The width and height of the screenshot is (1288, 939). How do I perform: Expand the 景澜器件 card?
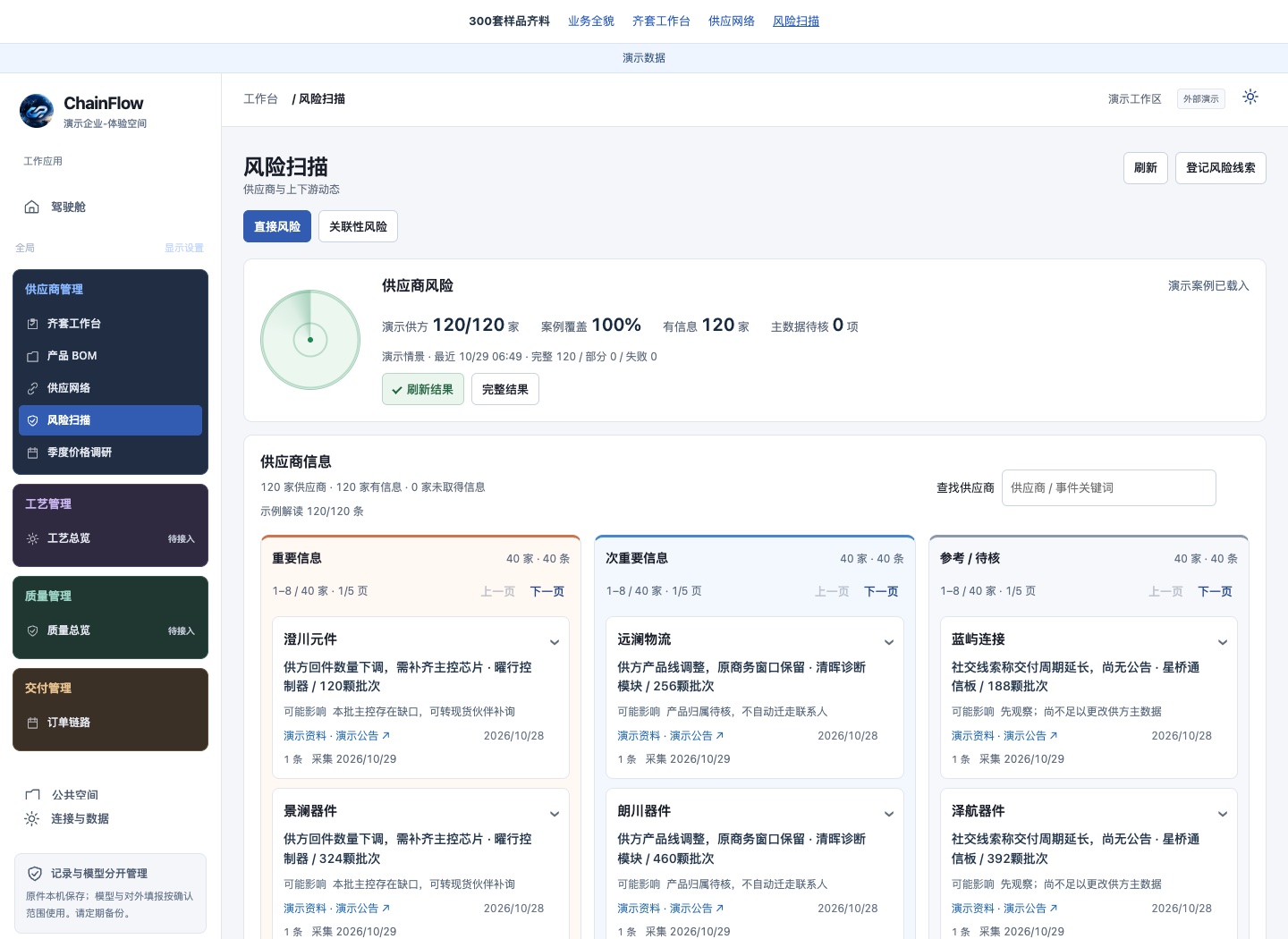555,814
